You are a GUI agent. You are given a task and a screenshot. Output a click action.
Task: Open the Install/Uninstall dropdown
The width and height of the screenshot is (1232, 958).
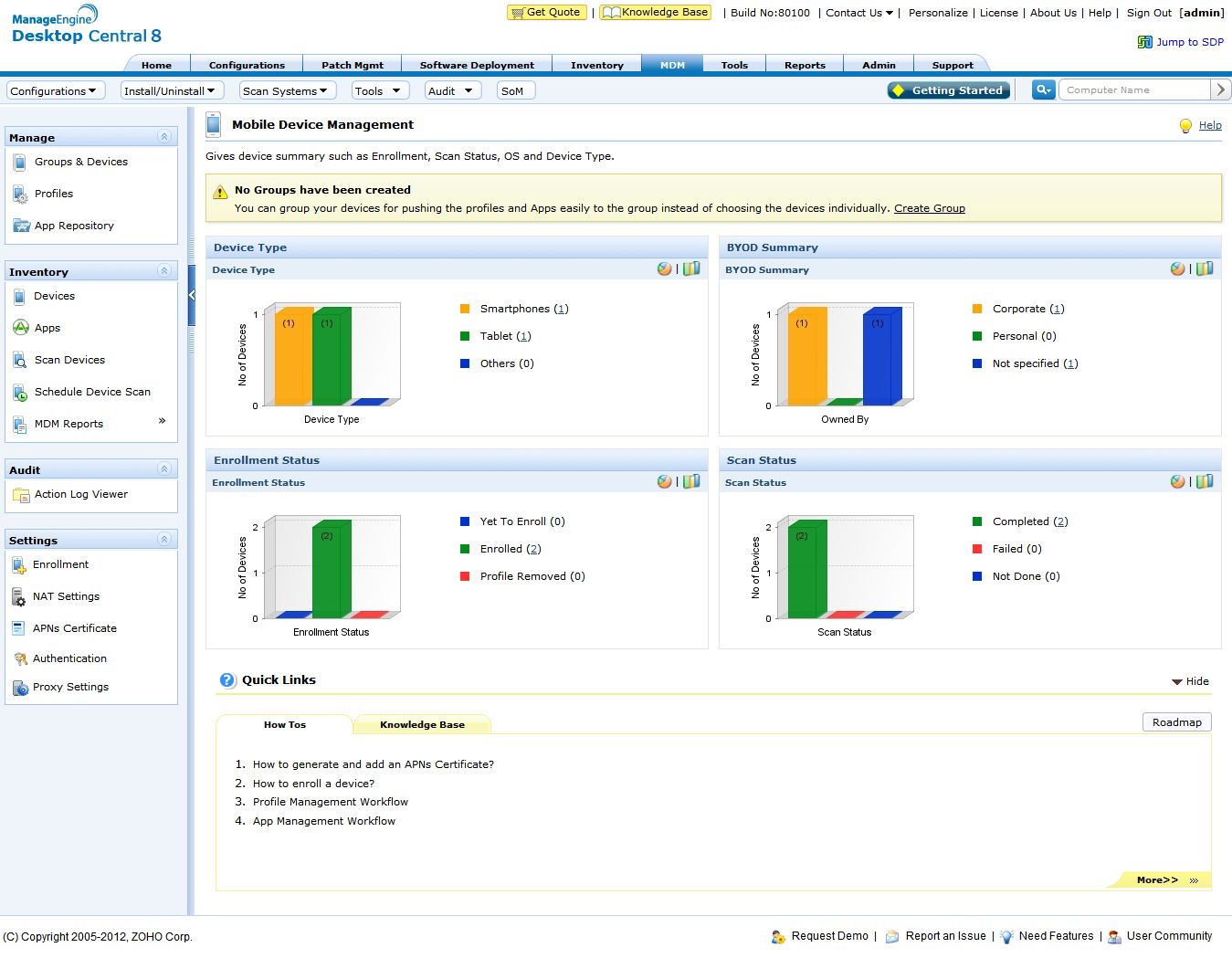click(172, 90)
